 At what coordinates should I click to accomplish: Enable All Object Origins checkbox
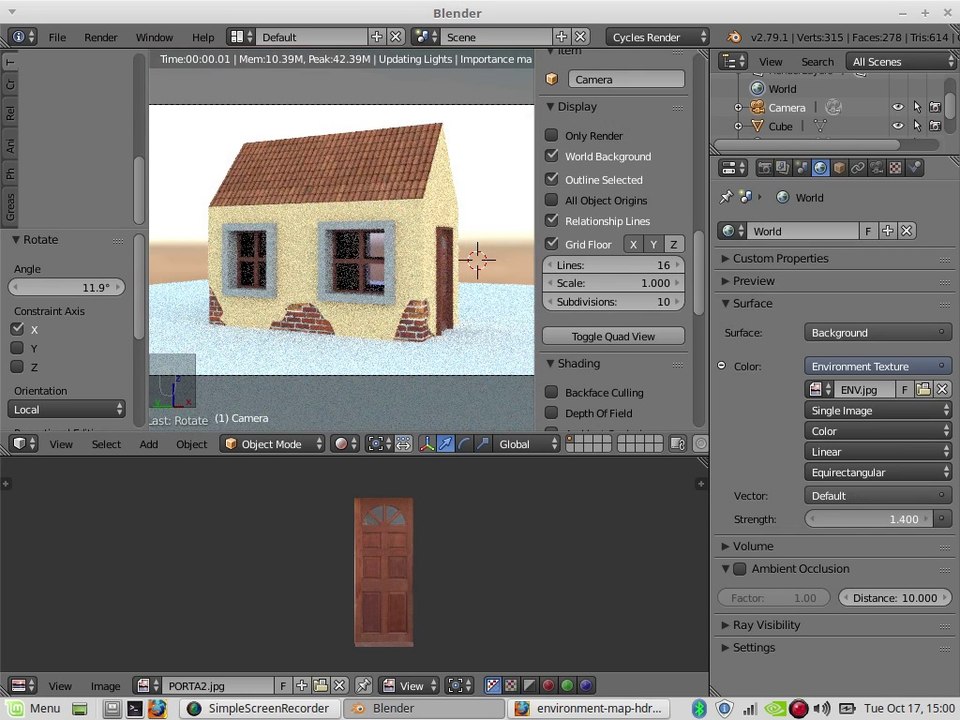(x=552, y=200)
